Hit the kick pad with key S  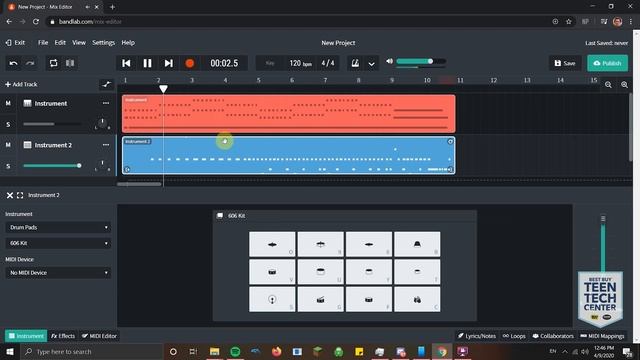[272, 300]
